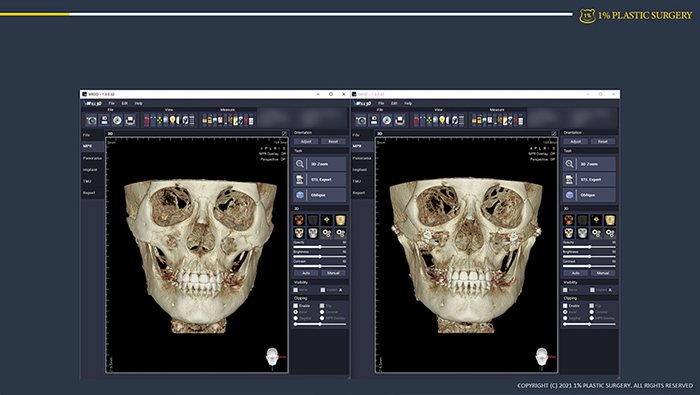The image size is (700, 395).
Task: Click Manual button in right window
Action: coord(603,273)
